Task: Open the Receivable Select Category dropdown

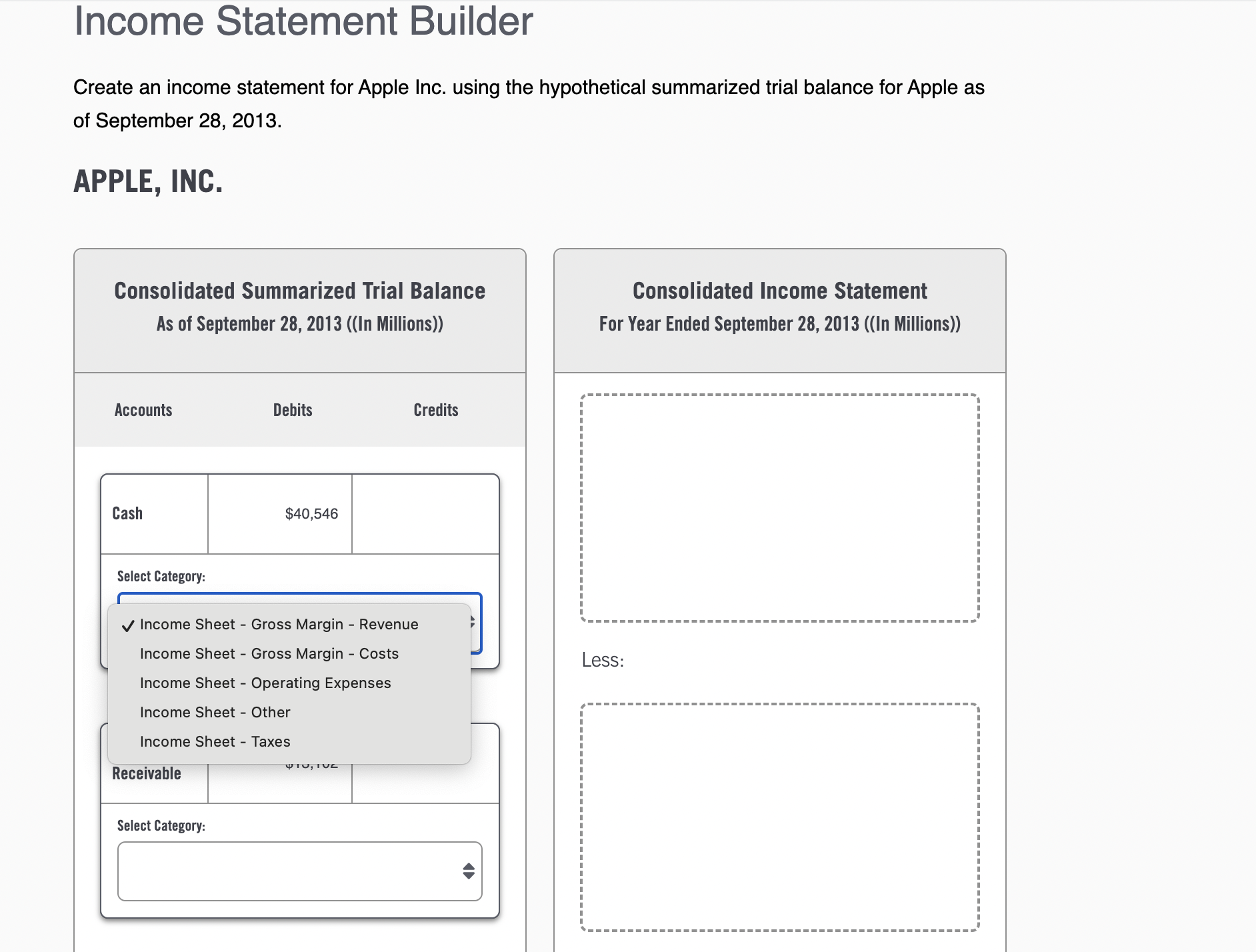Action: 299,871
